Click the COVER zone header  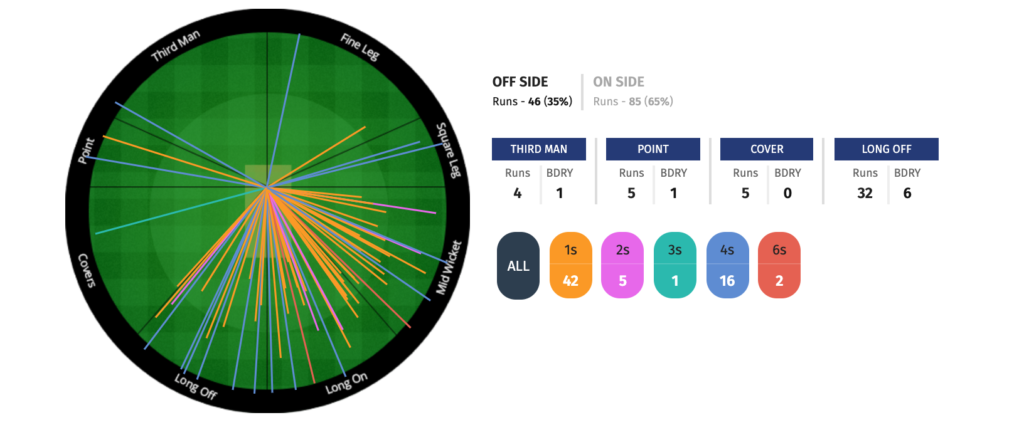tap(767, 149)
